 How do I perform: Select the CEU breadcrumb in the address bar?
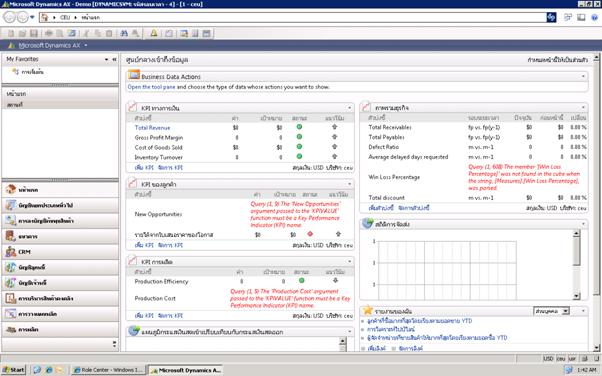(x=65, y=18)
